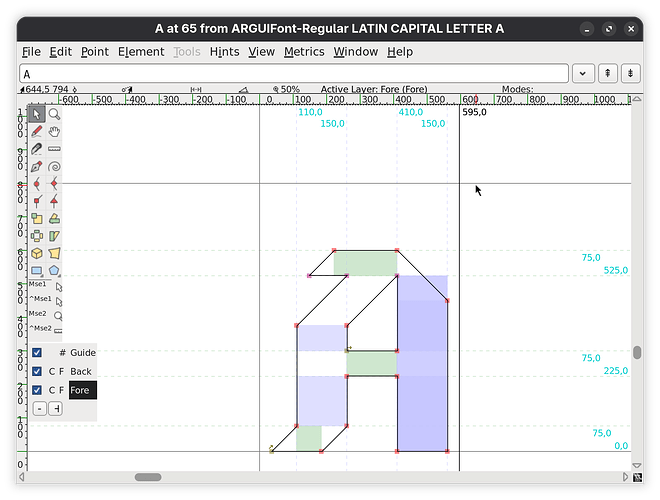Open the glyph name dropdown arrow
This screenshot has height=500, width=660.
[584, 73]
